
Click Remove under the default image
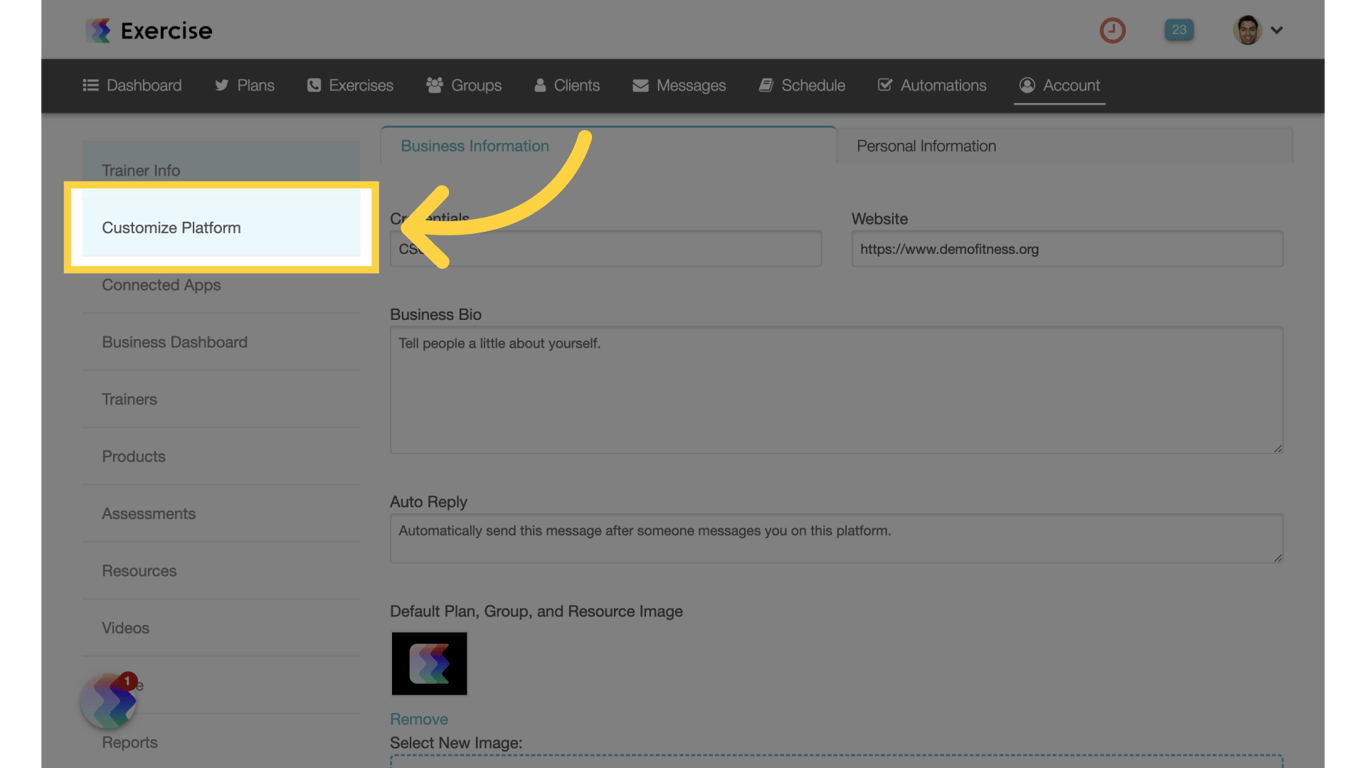click(x=419, y=718)
